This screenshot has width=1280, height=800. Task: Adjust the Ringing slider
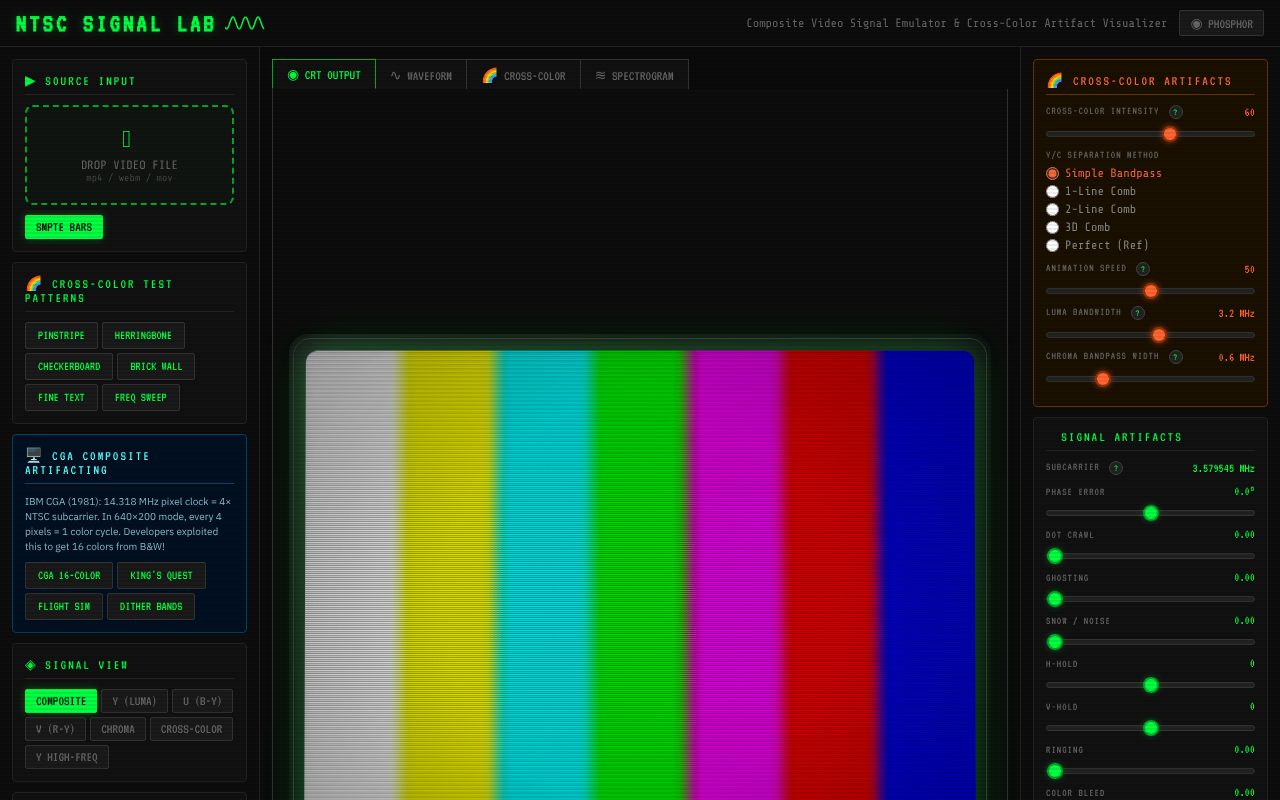1150,771
